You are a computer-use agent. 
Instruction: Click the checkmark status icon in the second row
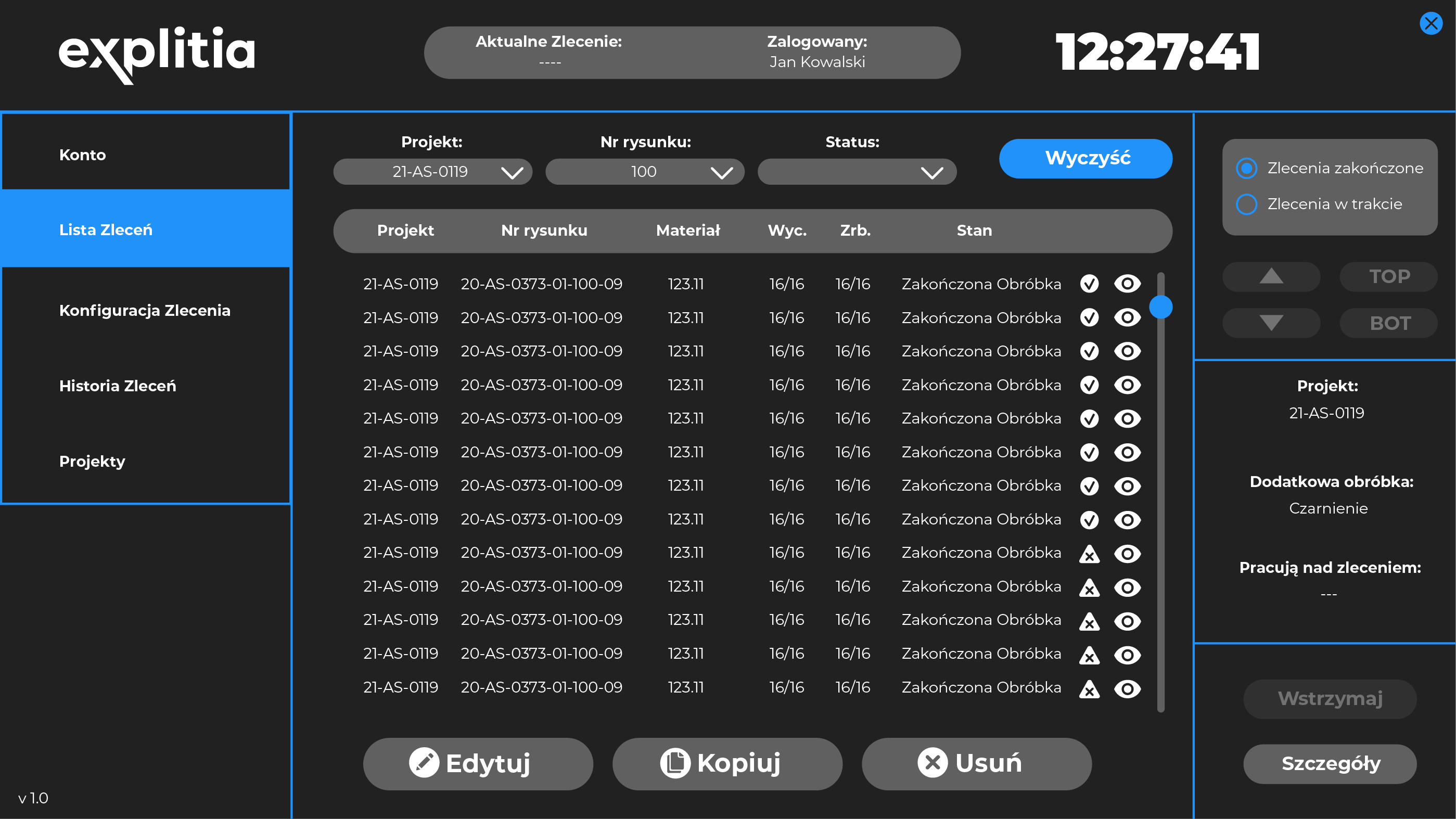pyautogui.click(x=1089, y=317)
